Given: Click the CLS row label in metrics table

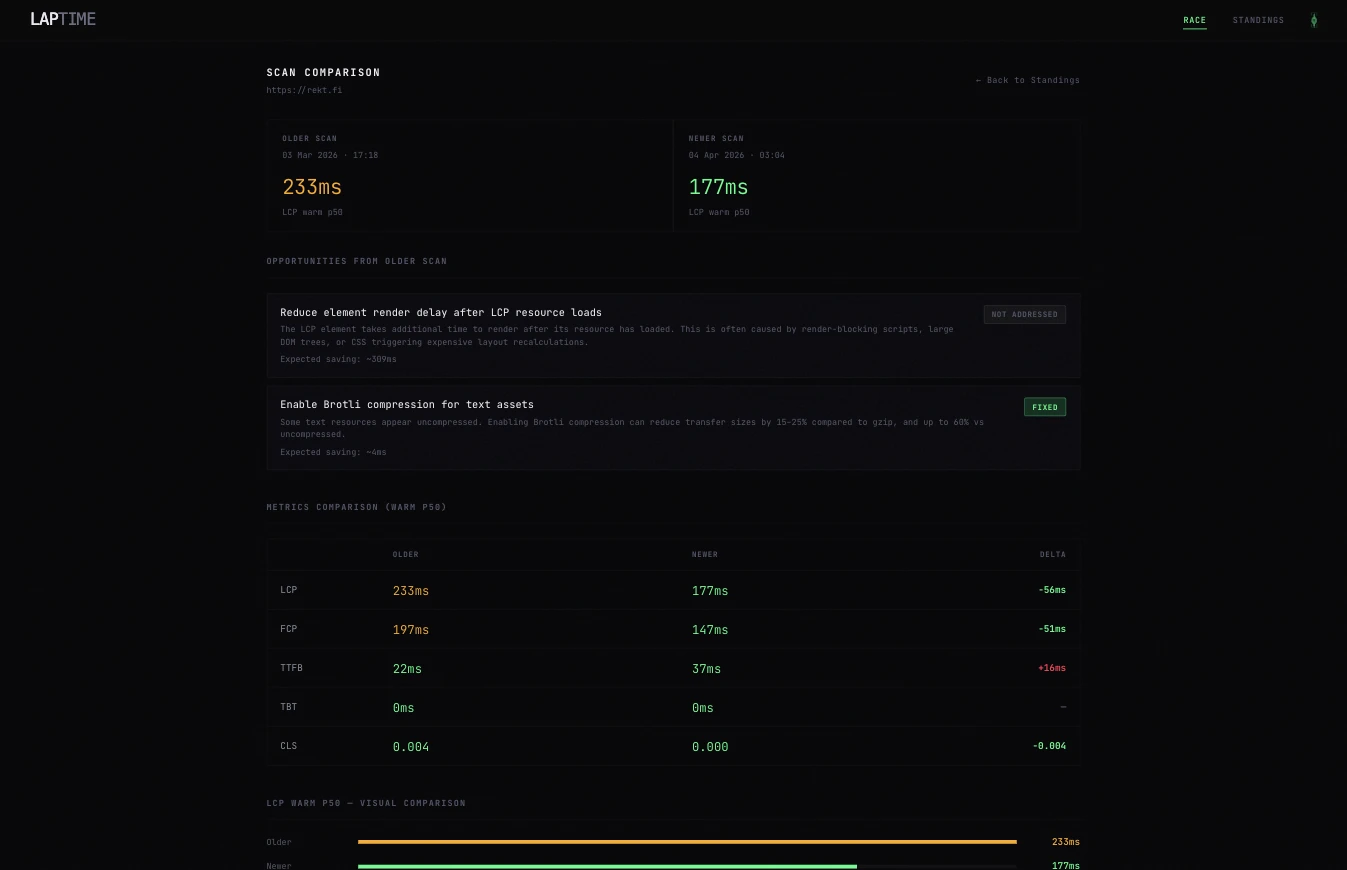Looking at the screenshot, I should pyautogui.click(x=288, y=746).
